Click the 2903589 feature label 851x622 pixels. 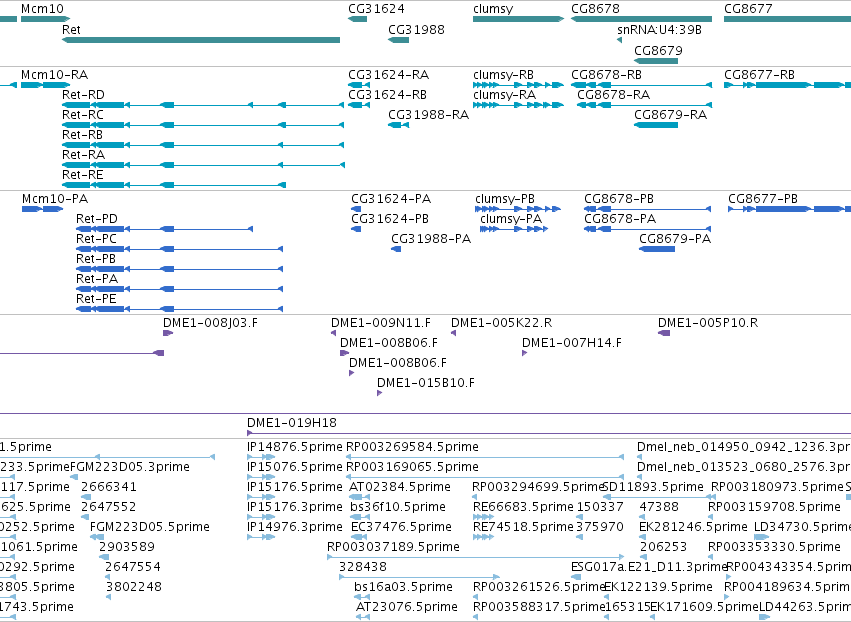(x=126, y=547)
